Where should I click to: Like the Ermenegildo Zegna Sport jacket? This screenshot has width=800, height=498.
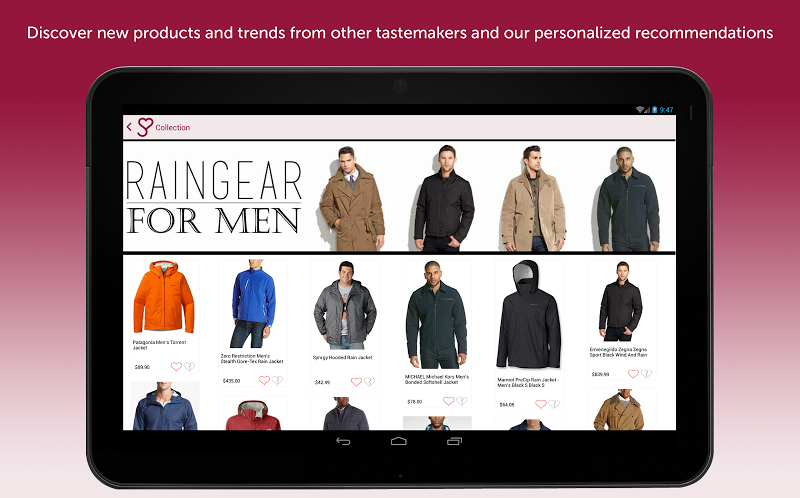tap(633, 374)
